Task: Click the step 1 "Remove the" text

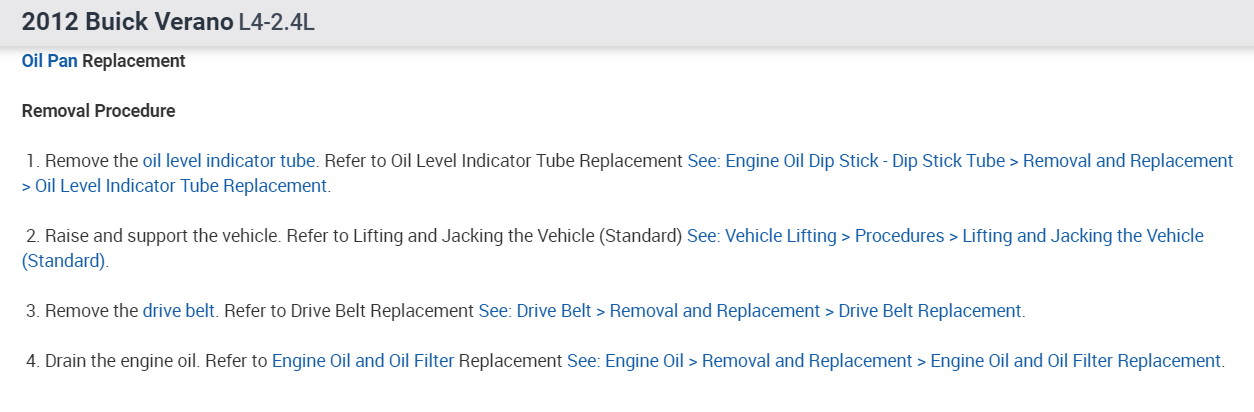Action: point(91,161)
